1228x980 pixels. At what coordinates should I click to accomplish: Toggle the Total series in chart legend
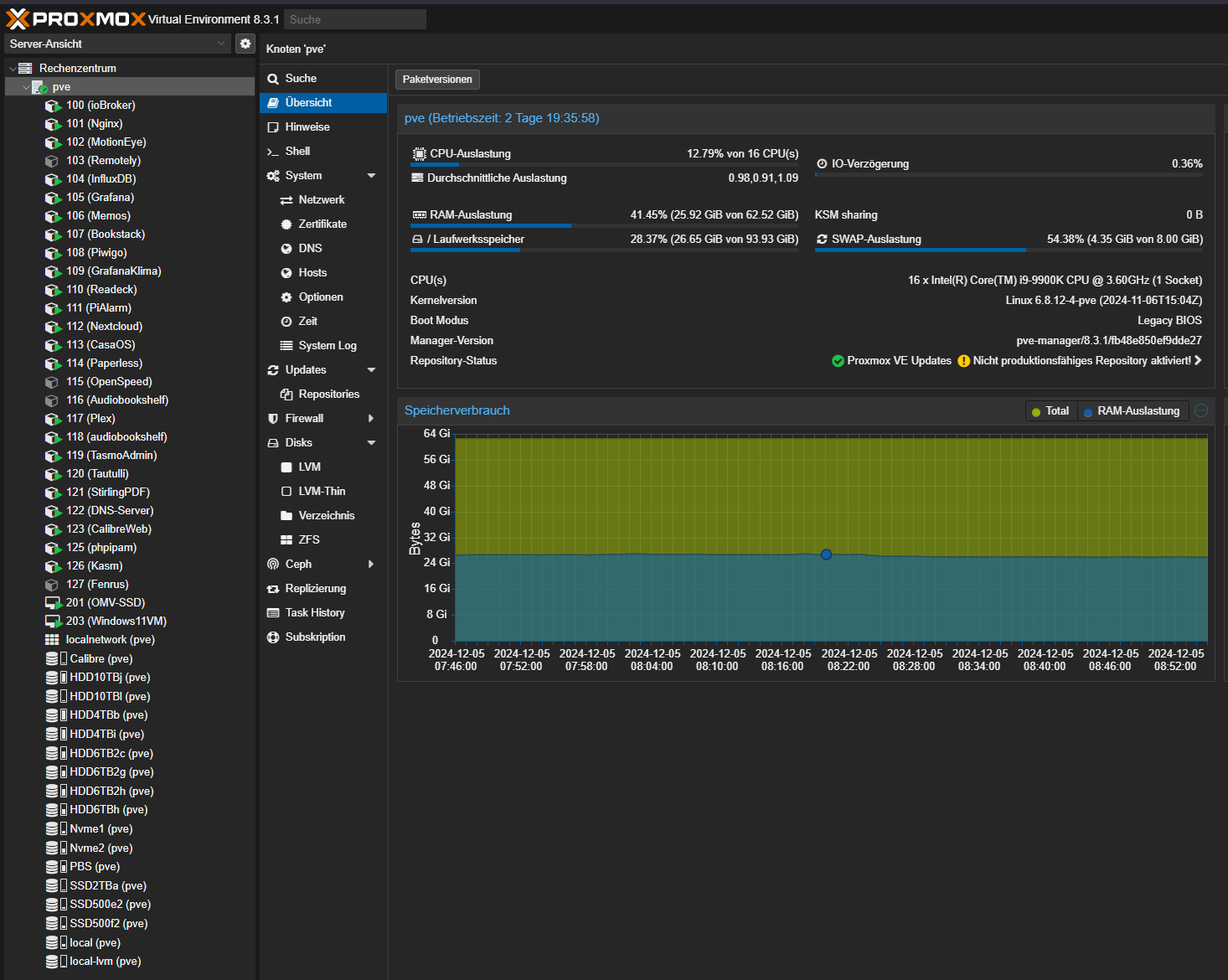coord(1050,411)
